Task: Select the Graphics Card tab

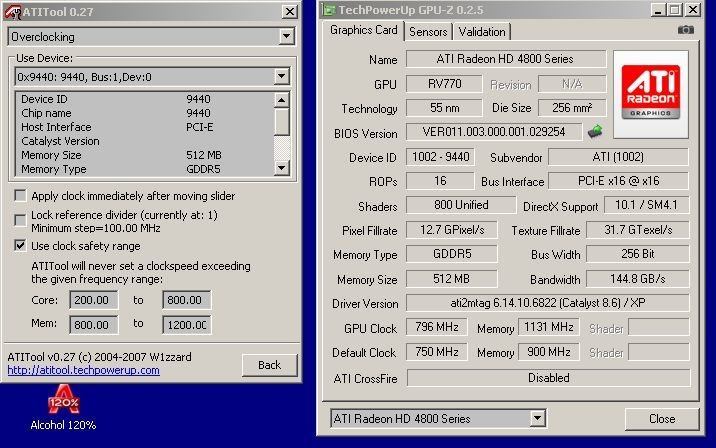Action: [x=363, y=30]
